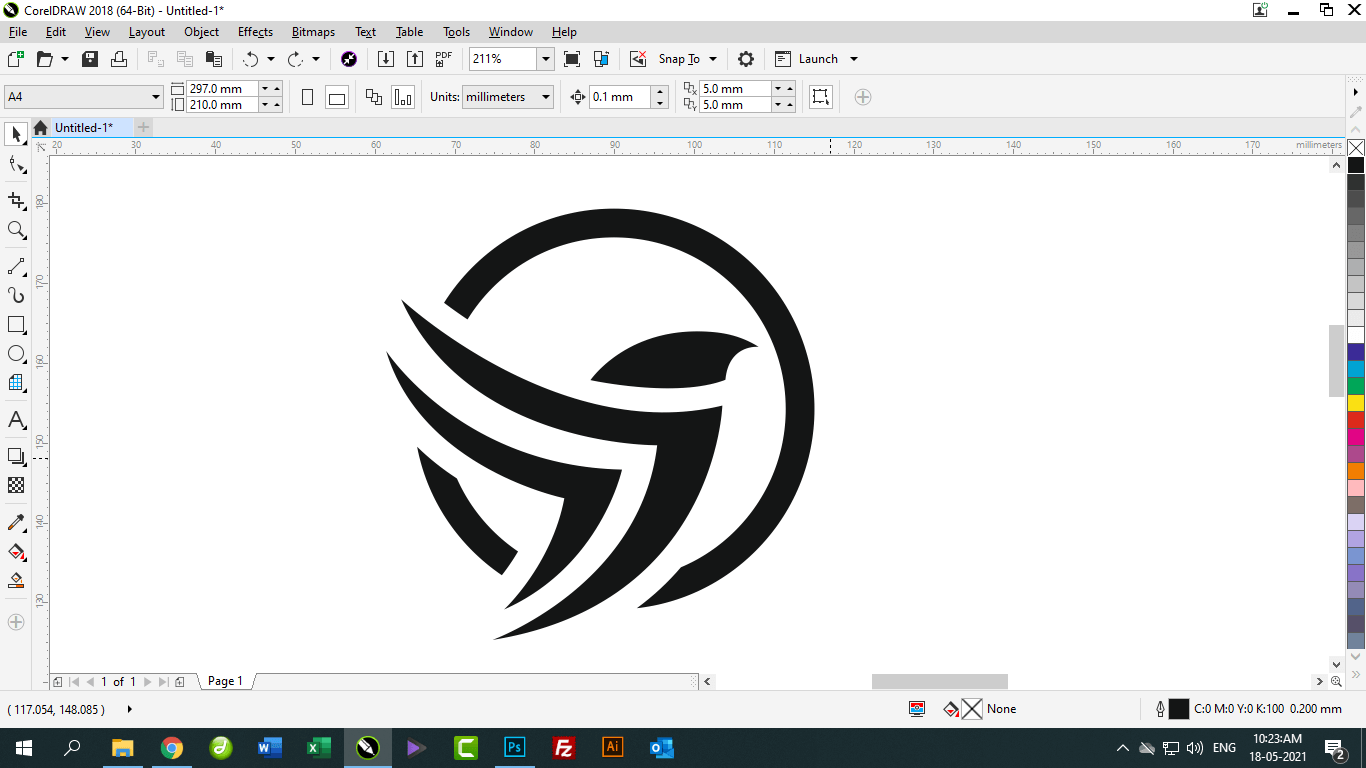The image size is (1366, 768).
Task: Expand the cursor coordinates flyout arrow
Action: (x=130, y=709)
